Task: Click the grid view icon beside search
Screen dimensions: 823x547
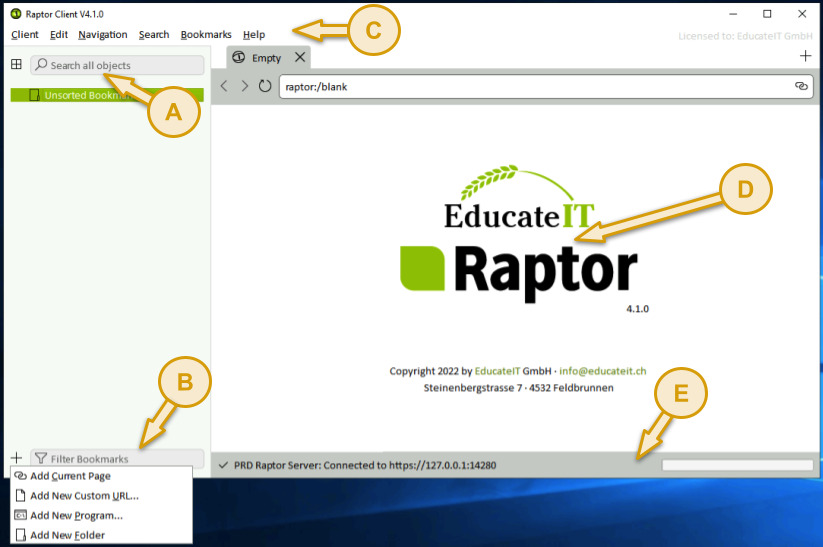Action: (x=16, y=65)
